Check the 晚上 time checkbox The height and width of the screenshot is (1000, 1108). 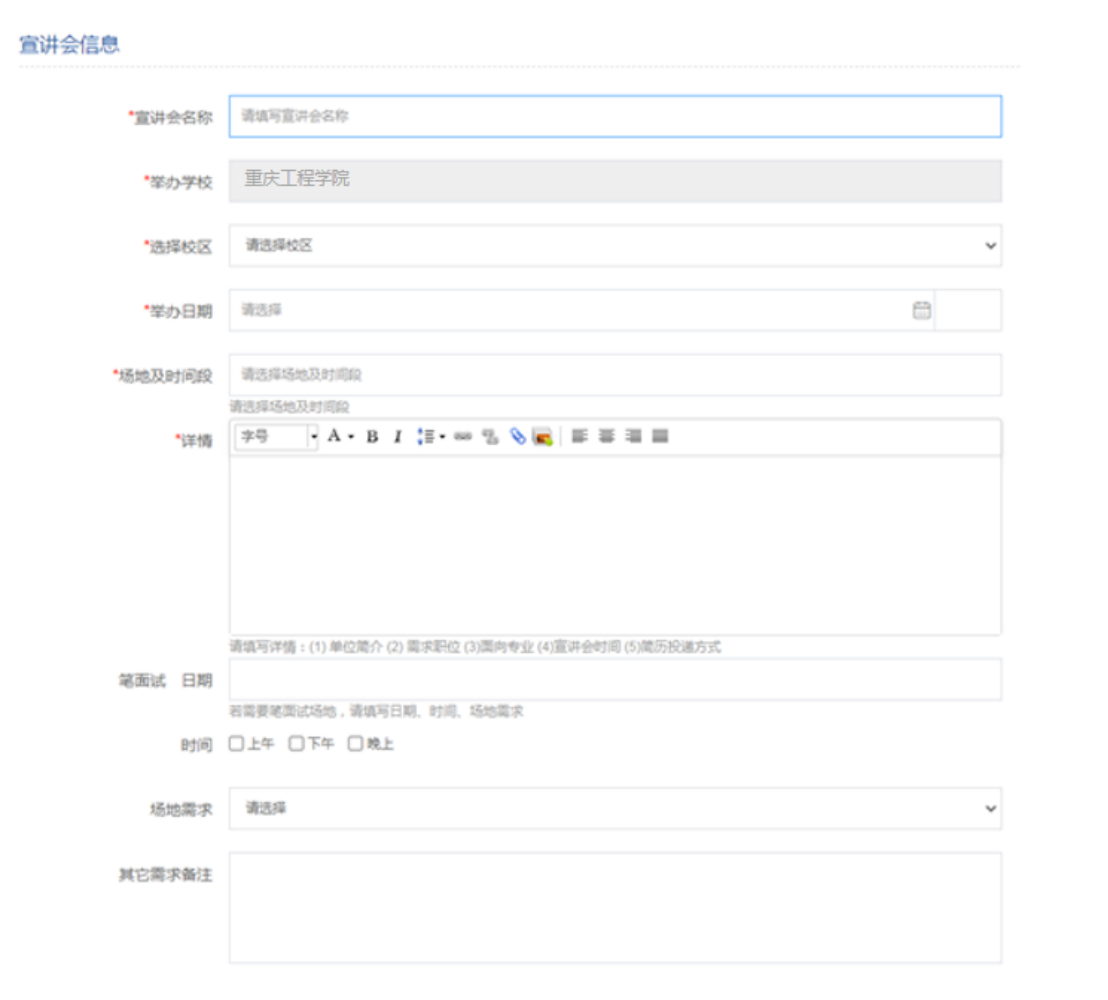(355, 744)
